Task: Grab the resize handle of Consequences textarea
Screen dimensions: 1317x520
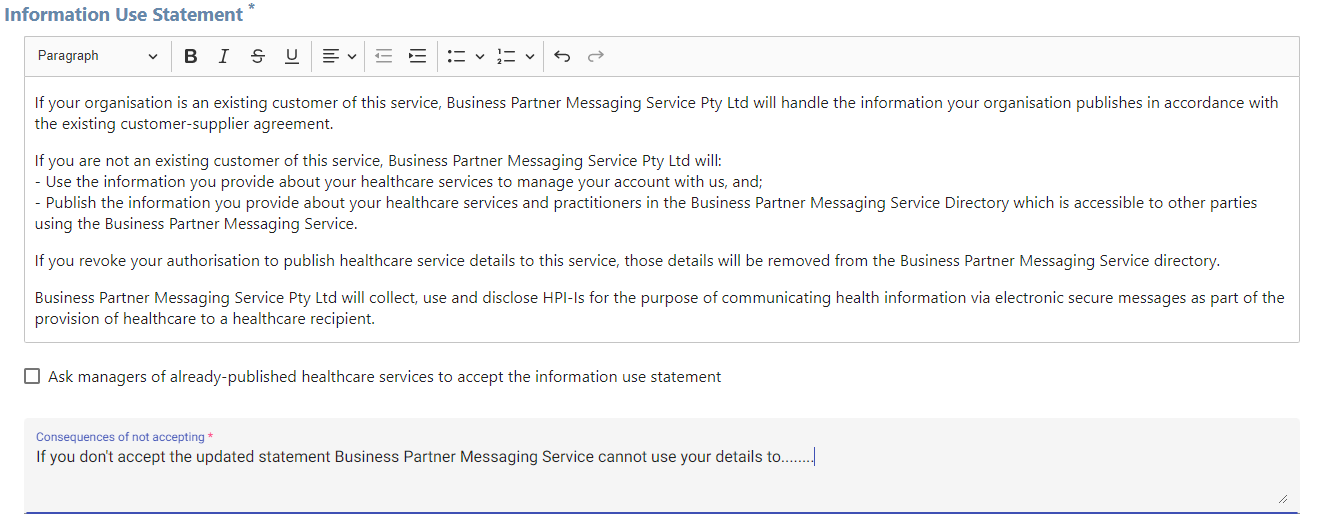Action: click(x=1282, y=498)
